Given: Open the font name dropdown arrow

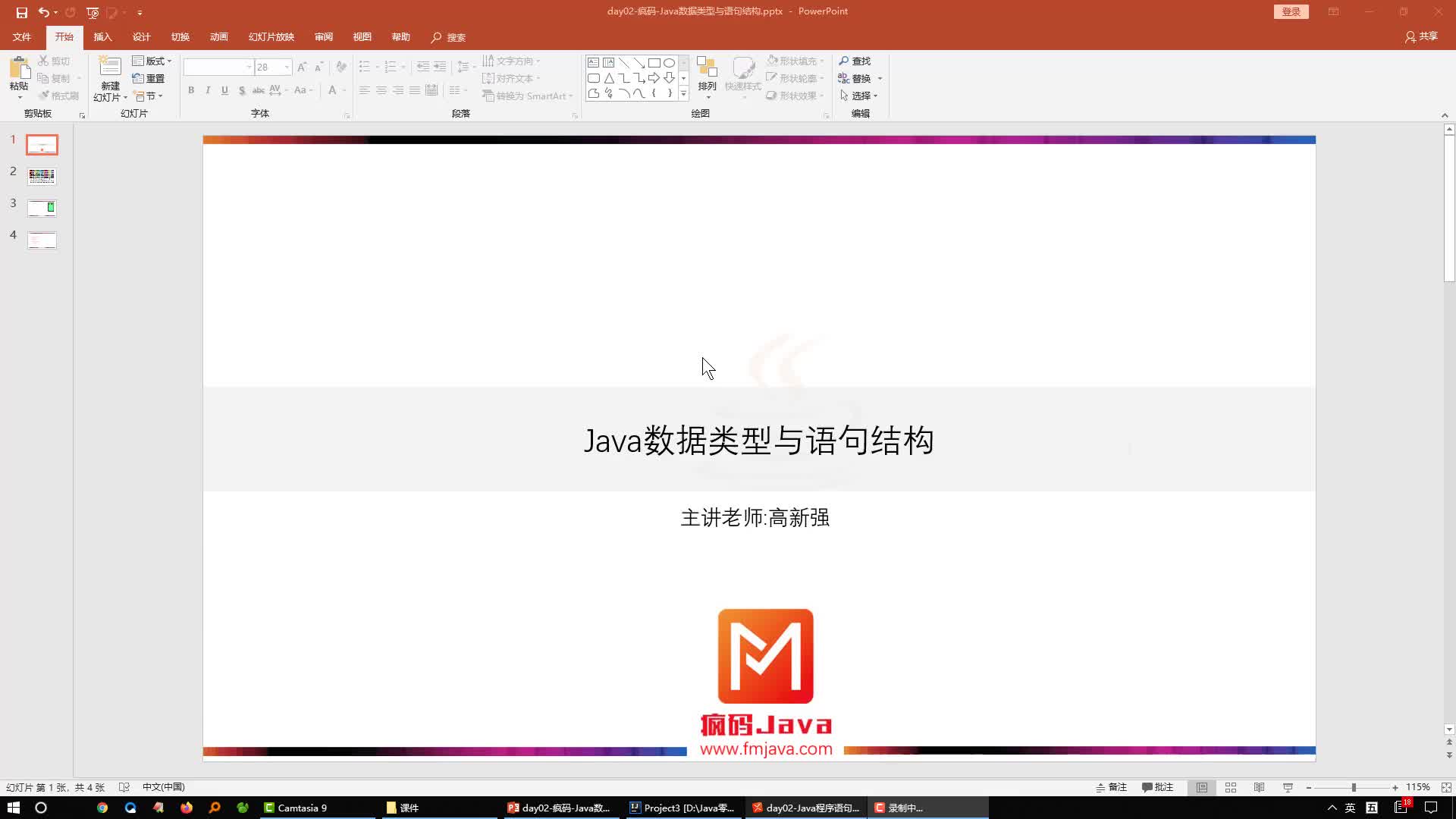Looking at the screenshot, I should click(x=249, y=67).
